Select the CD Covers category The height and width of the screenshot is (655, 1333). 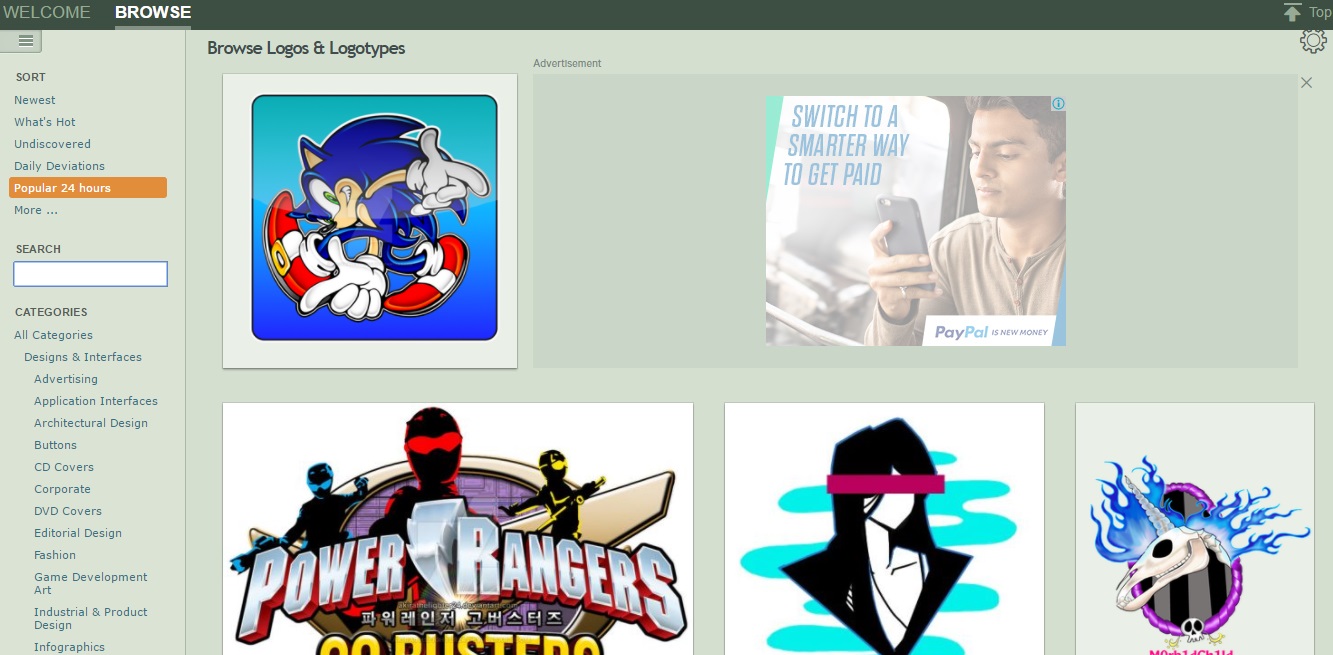(64, 467)
